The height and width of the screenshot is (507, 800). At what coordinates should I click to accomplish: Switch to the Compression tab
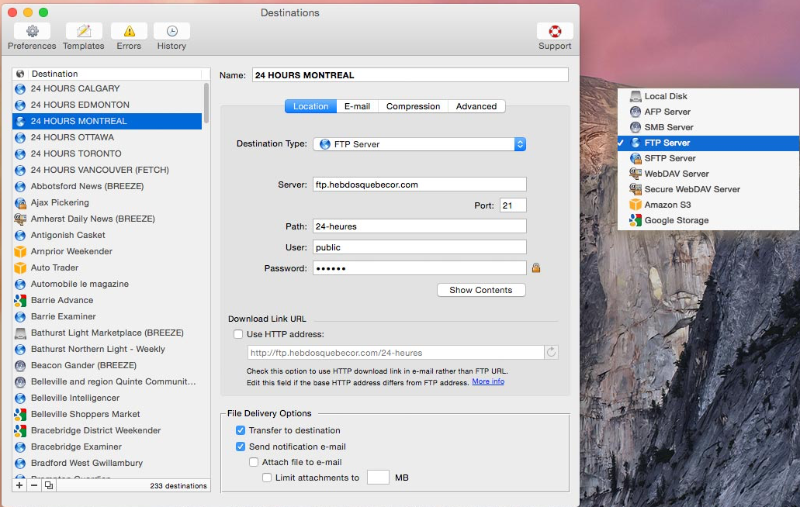click(413, 106)
